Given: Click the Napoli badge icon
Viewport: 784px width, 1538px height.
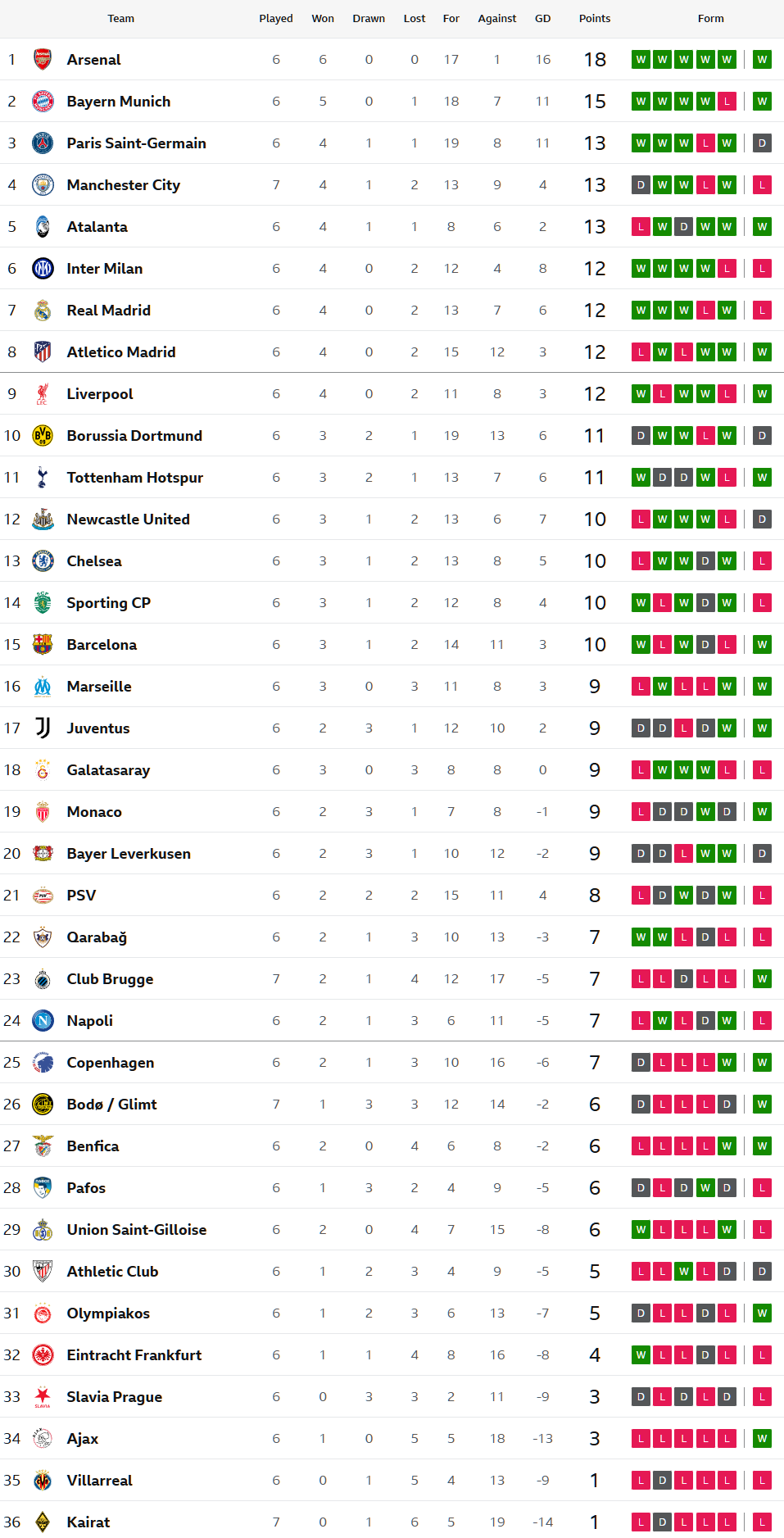Looking at the screenshot, I should (x=43, y=1020).
